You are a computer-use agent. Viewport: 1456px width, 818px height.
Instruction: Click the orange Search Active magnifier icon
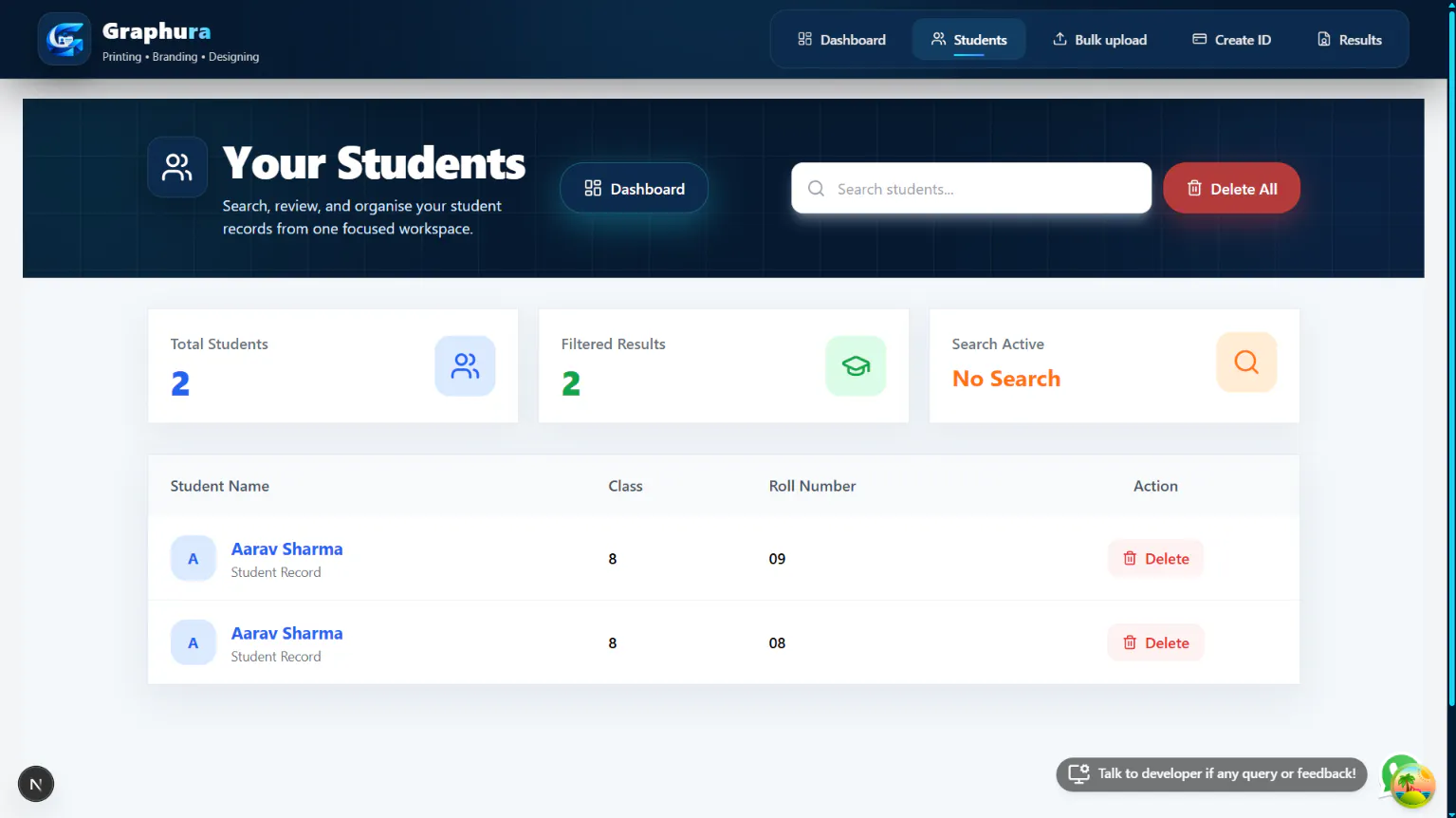tap(1246, 362)
